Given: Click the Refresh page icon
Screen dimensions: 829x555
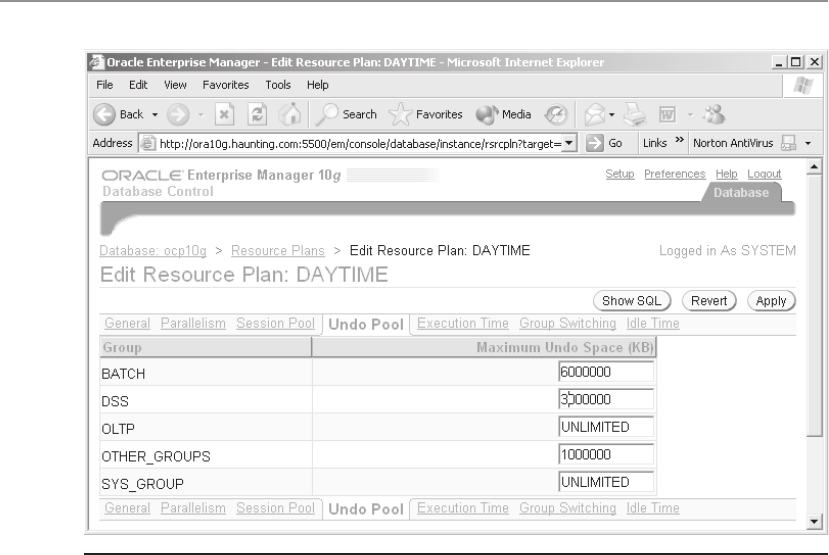Looking at the screenshot, I should (257, 115).
